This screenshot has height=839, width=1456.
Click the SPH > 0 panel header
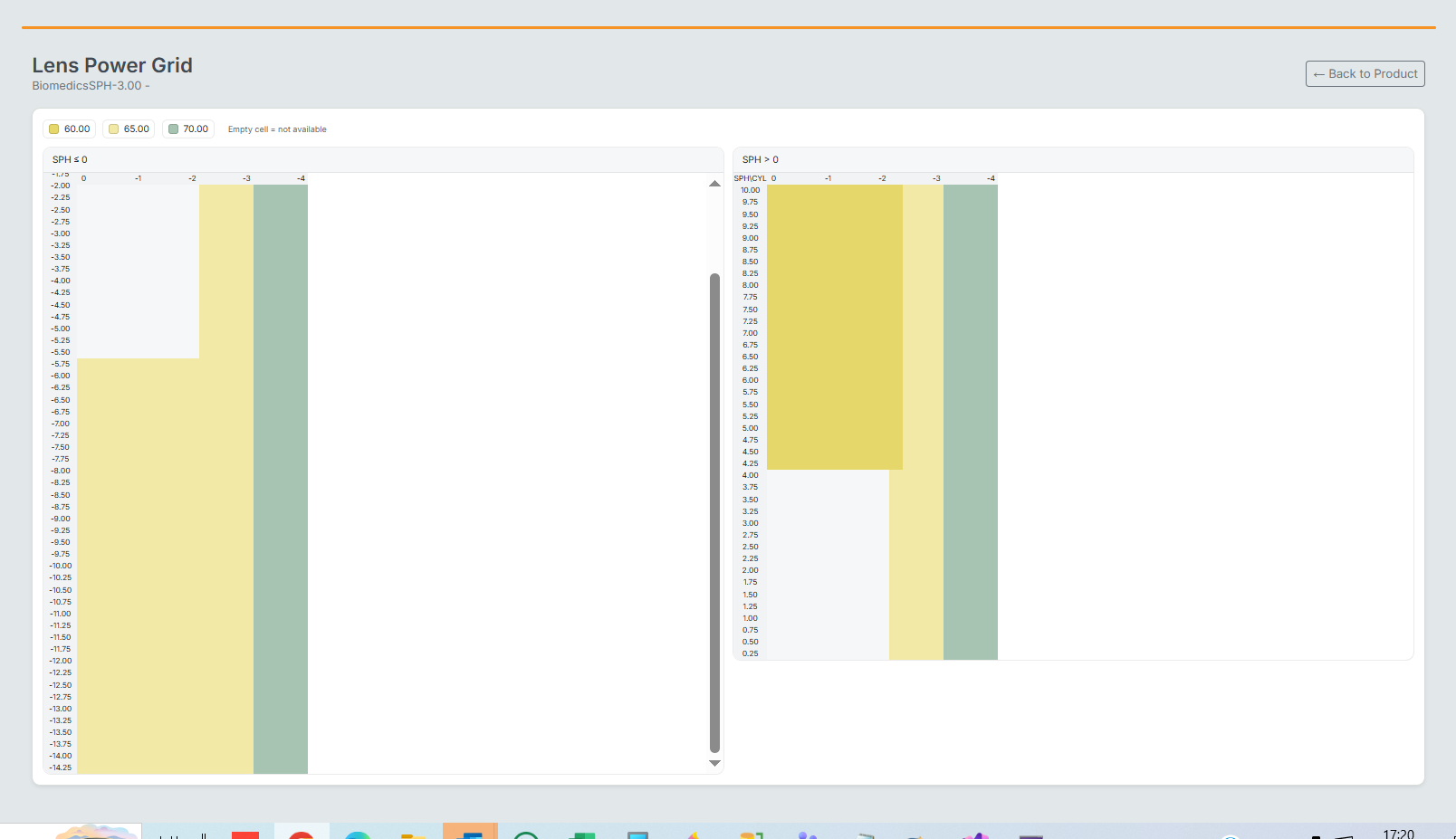761,160
